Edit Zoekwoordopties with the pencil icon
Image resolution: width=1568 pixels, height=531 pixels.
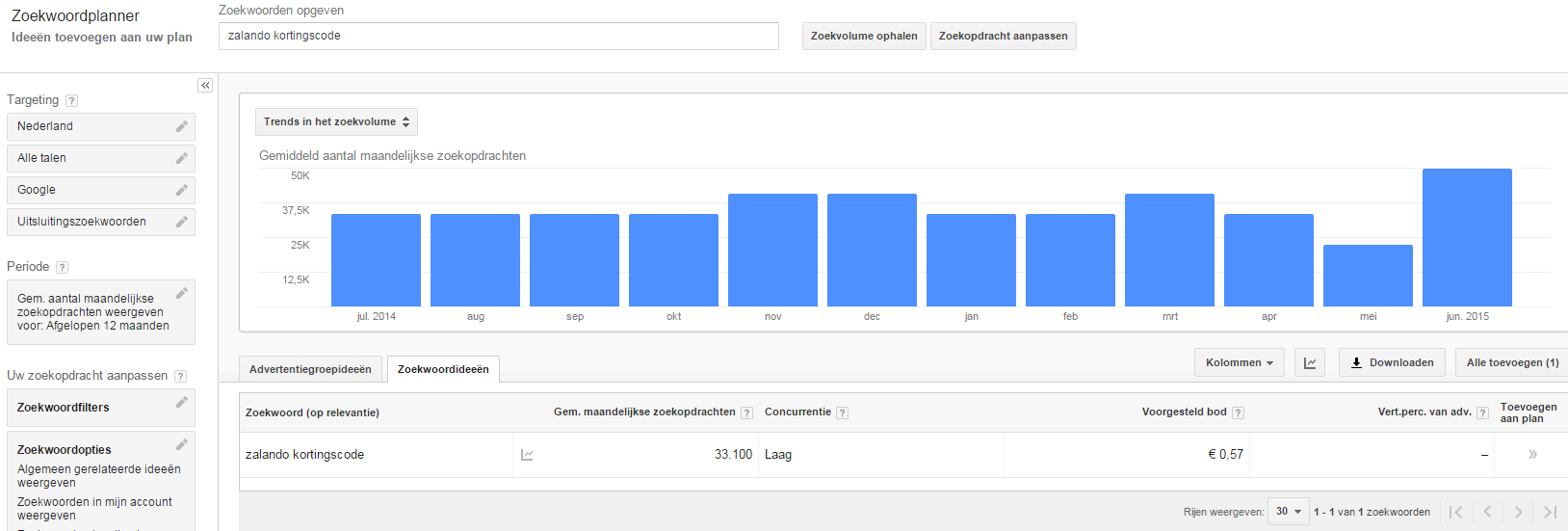click(x=181, y=444)
